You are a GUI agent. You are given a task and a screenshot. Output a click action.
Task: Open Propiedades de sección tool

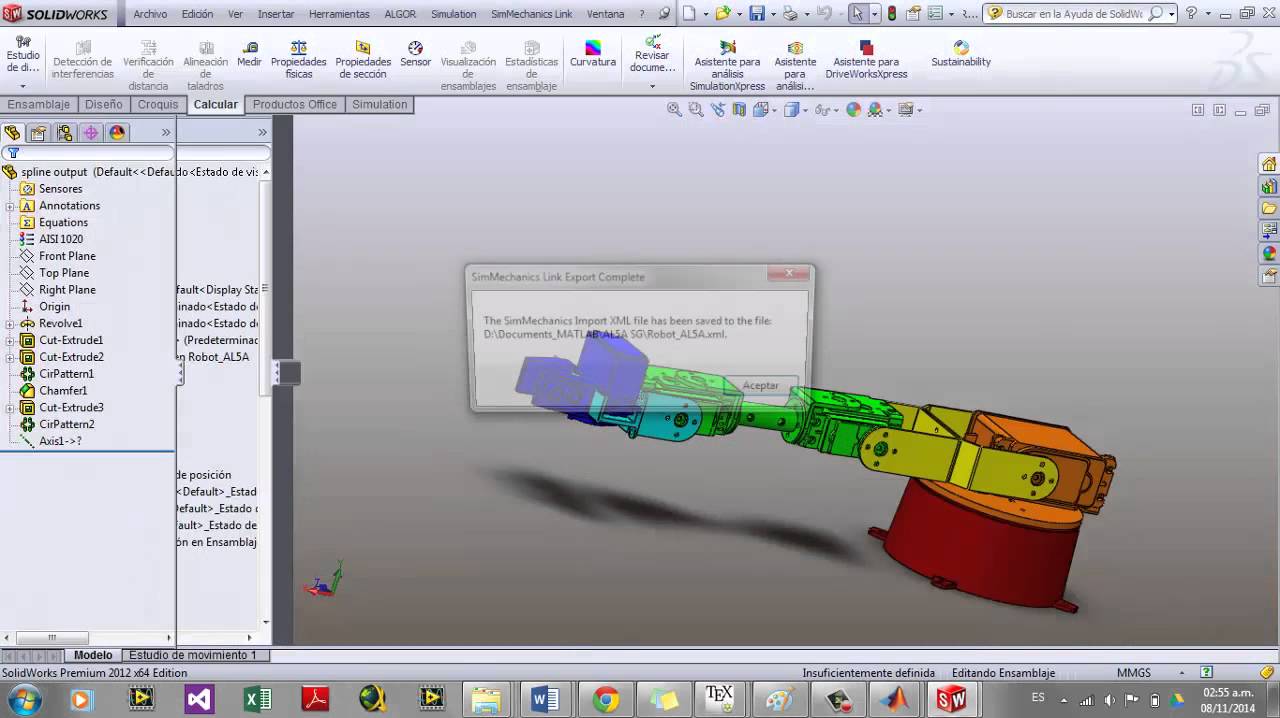363,60
